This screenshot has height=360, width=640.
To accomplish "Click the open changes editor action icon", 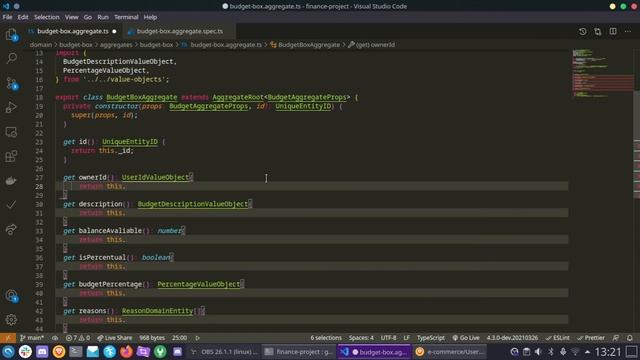I will pos(598,31).
